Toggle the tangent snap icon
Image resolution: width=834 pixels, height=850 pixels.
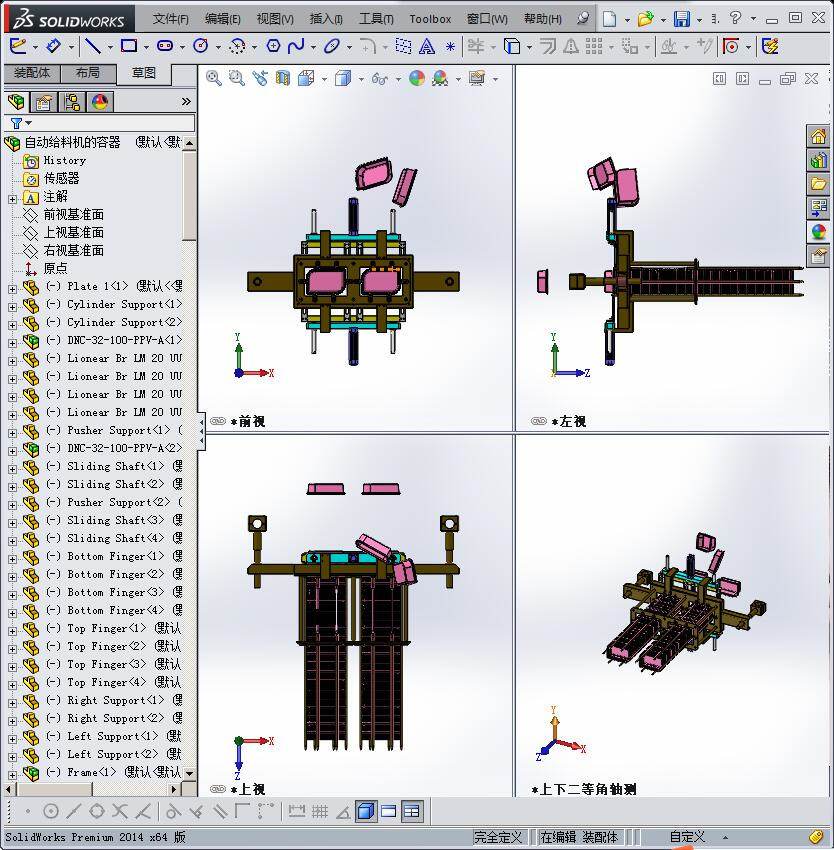point(173,812)
